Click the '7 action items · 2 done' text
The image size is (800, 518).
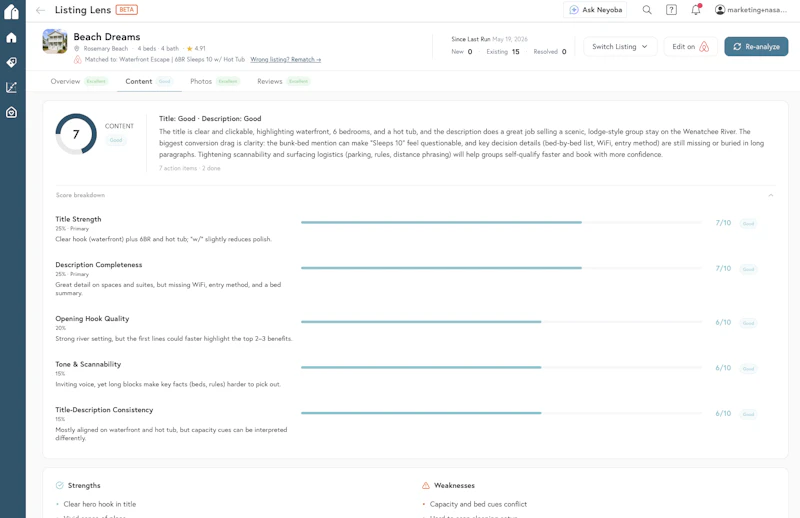tap(189, 168)
